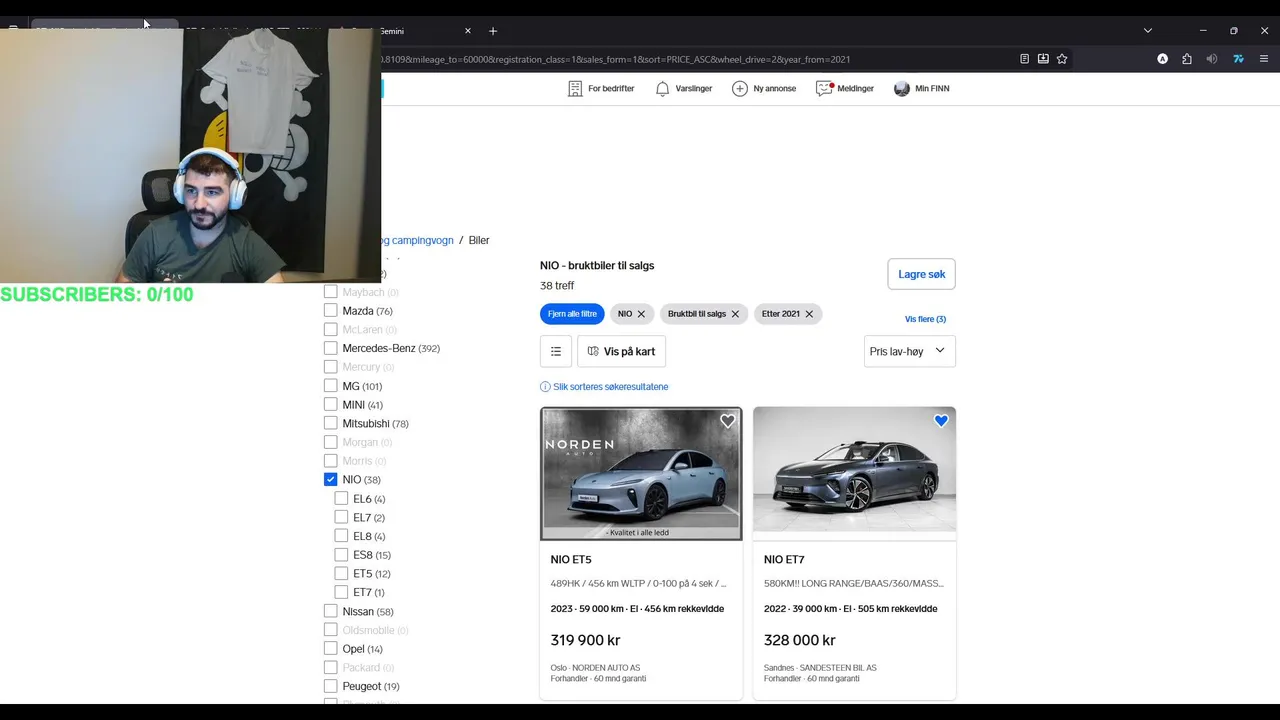1280x720 pixels.
Task: Close the Gemini tab
Action: pyautogui.click(x=467, y=31)
